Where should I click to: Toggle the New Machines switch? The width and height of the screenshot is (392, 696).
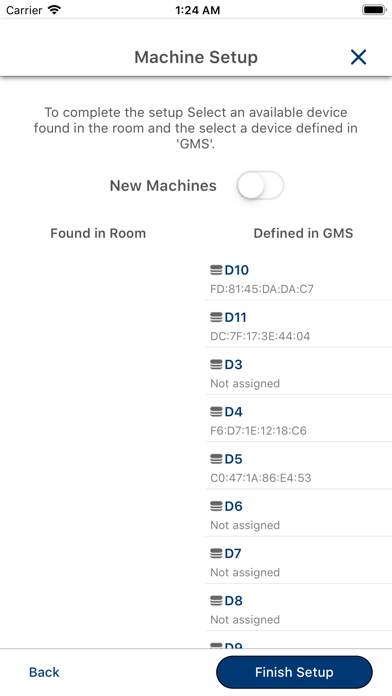click(260, 186)
